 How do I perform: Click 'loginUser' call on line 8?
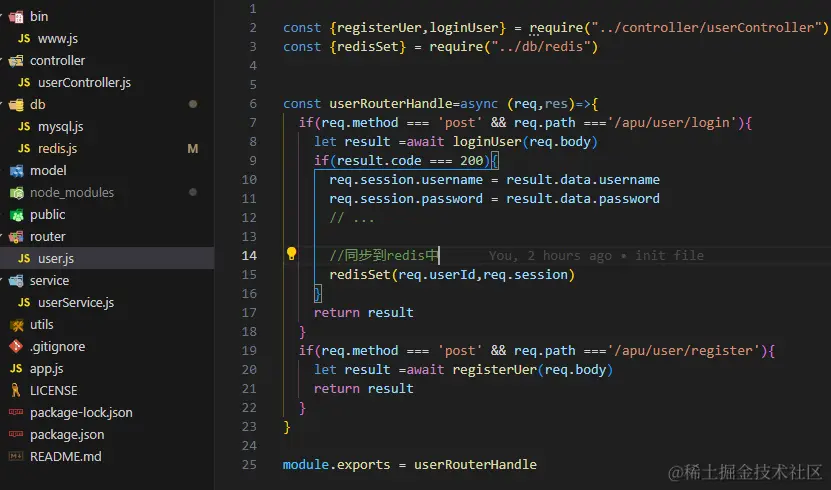point(487,142)
